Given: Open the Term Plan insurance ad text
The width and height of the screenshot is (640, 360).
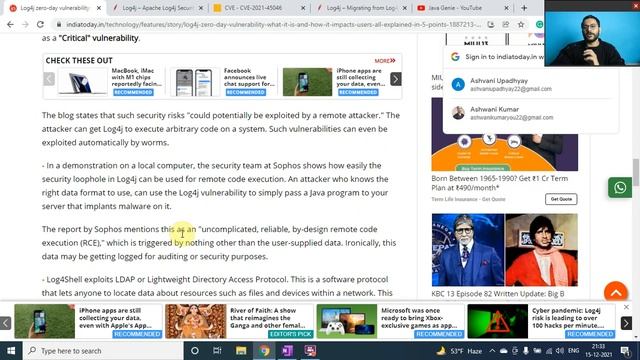Looking at the screenshot, I should pos(499,183).
